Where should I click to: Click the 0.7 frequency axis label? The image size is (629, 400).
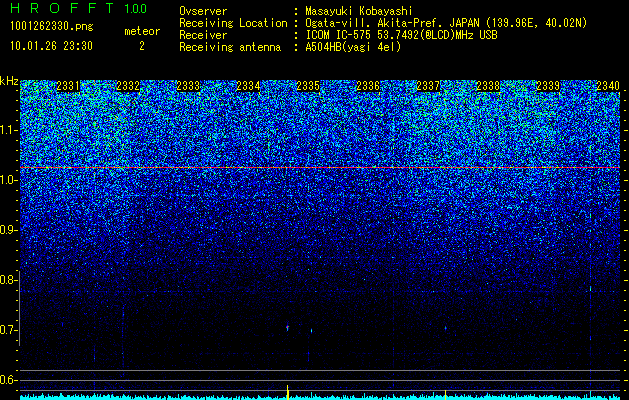[8, 330]
